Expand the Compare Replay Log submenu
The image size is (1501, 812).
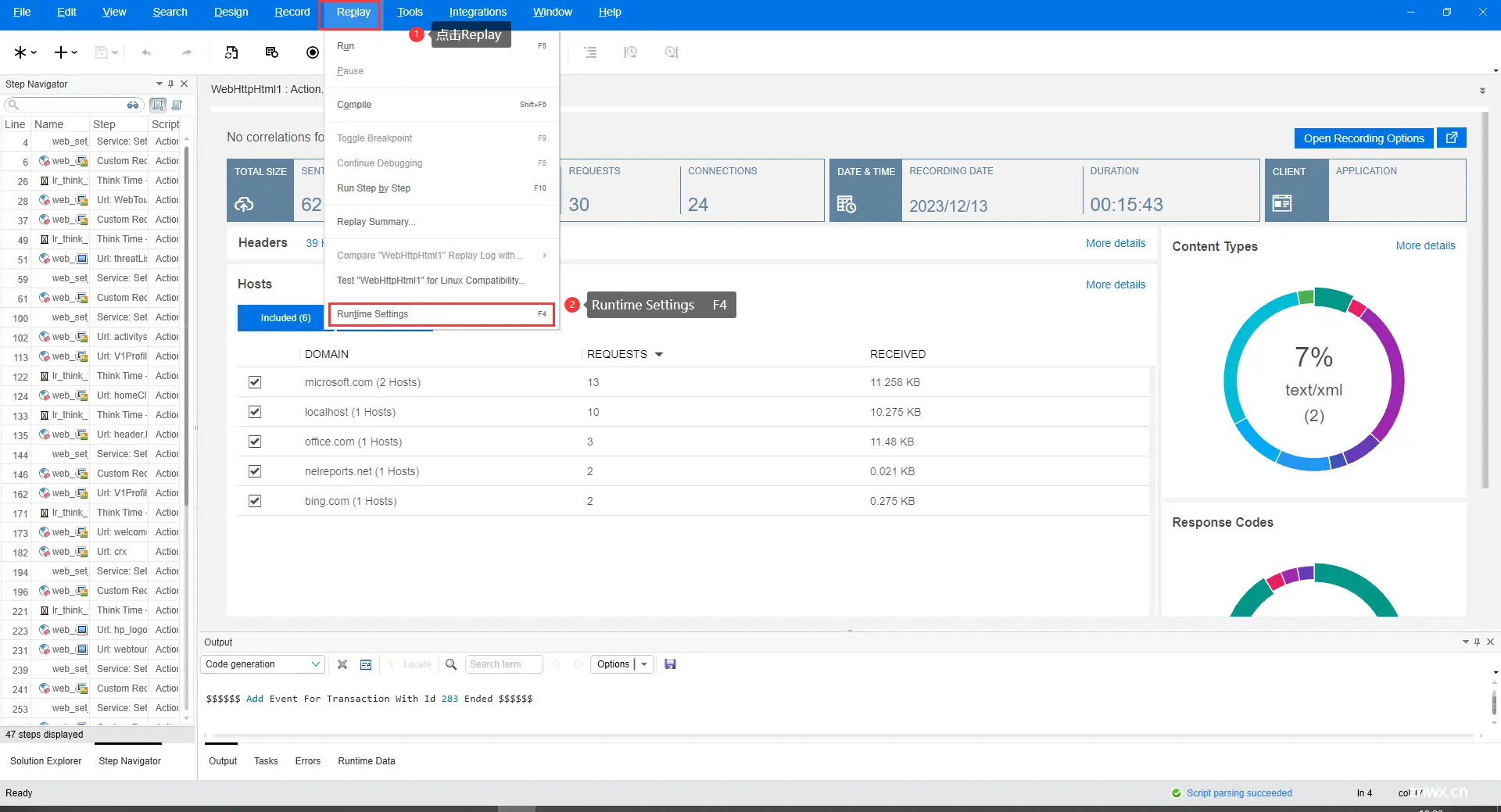click(545, 256)
